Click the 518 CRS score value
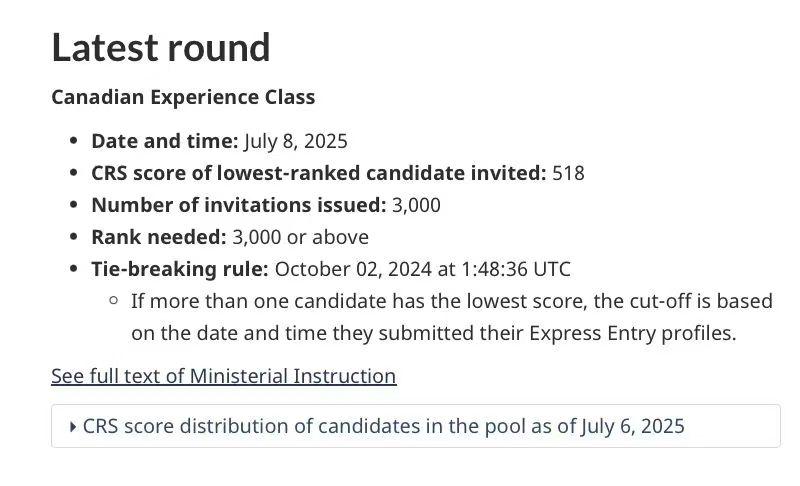The image size is (800, 486). pos(568,173)
